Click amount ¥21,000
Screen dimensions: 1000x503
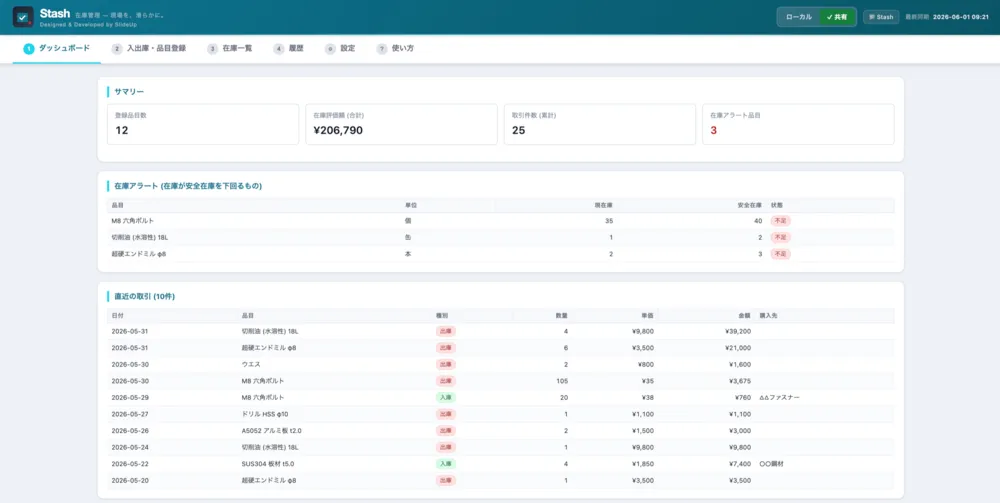pos(738,347)
